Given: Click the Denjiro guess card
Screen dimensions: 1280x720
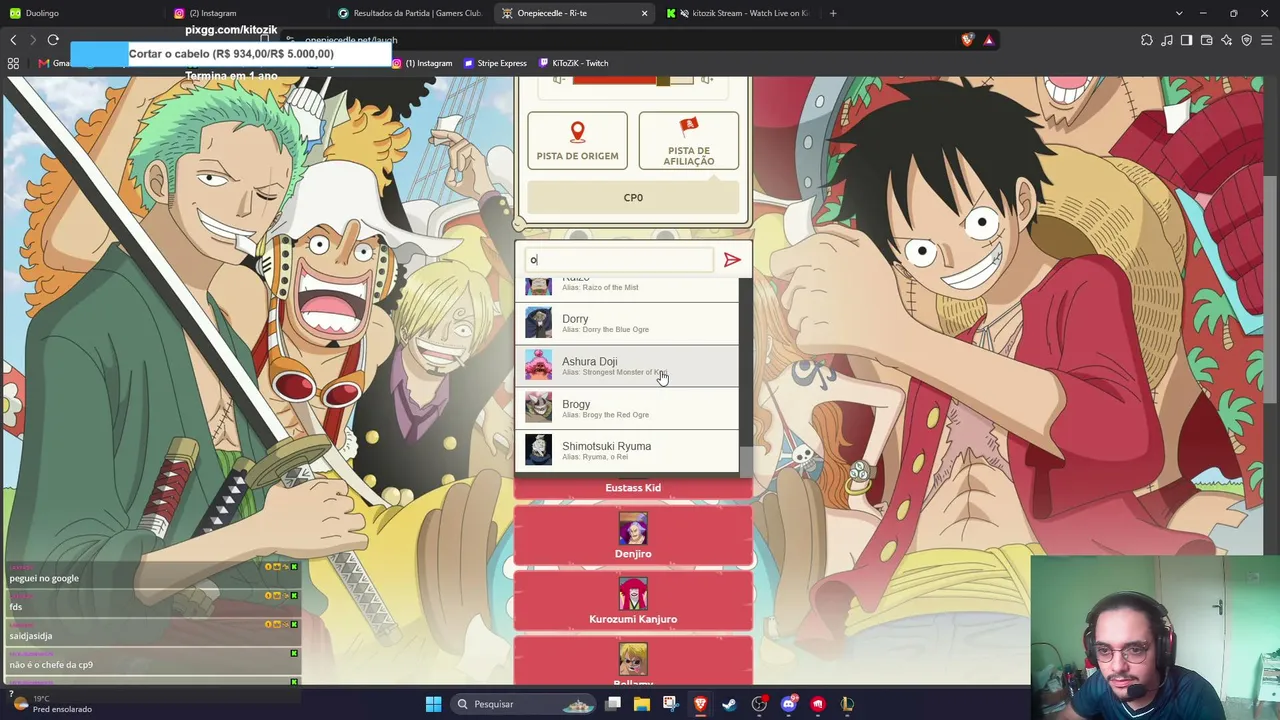Looking at the screenshot, I should [633, 535].
